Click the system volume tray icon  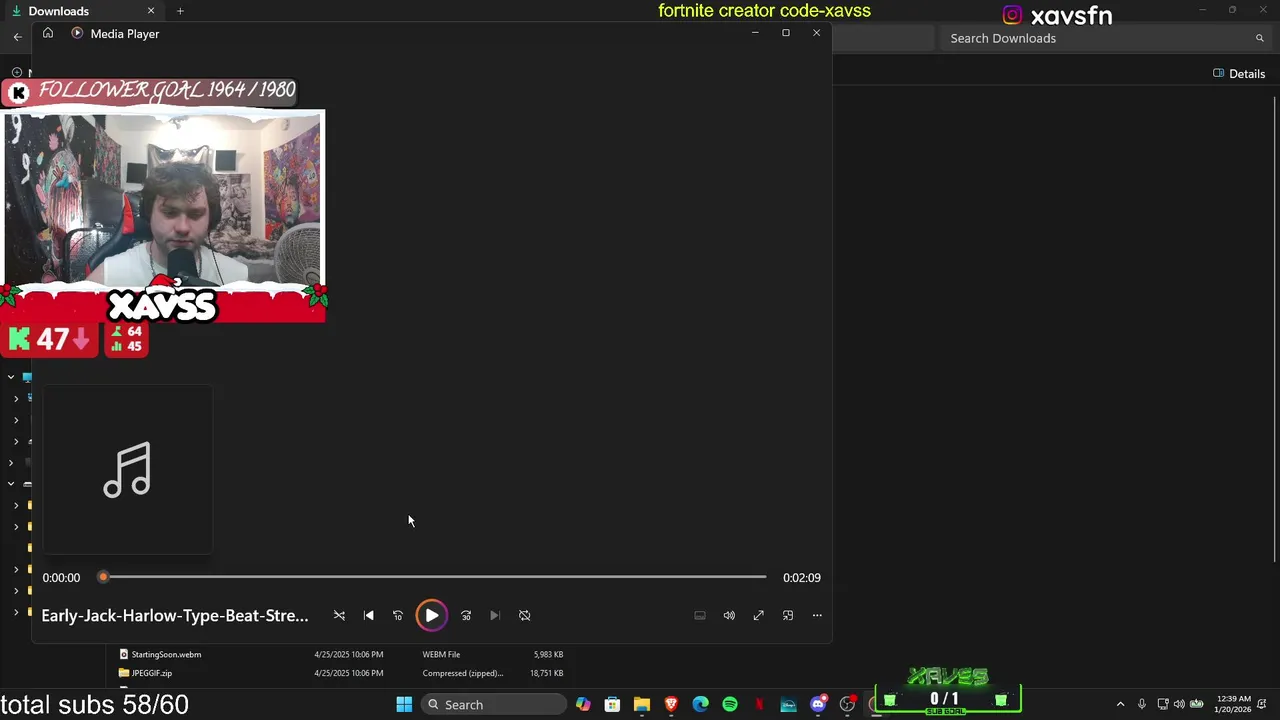click(1179, 705)
